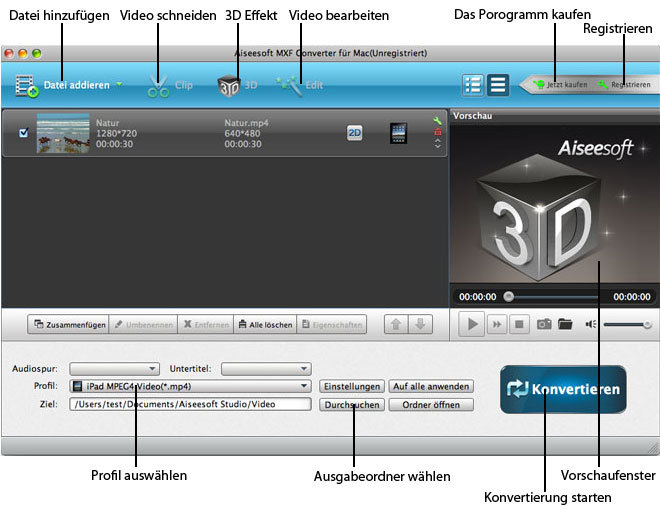The image size is (660, 509).
Task: Click the fast forward preview button
Action: pos(497,324)
